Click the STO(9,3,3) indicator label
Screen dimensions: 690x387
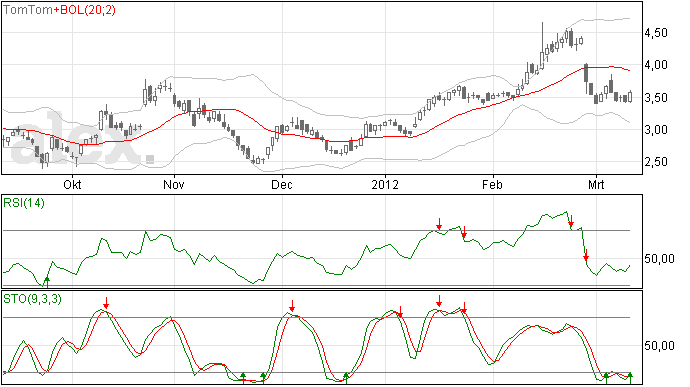[x=32, y=299]
